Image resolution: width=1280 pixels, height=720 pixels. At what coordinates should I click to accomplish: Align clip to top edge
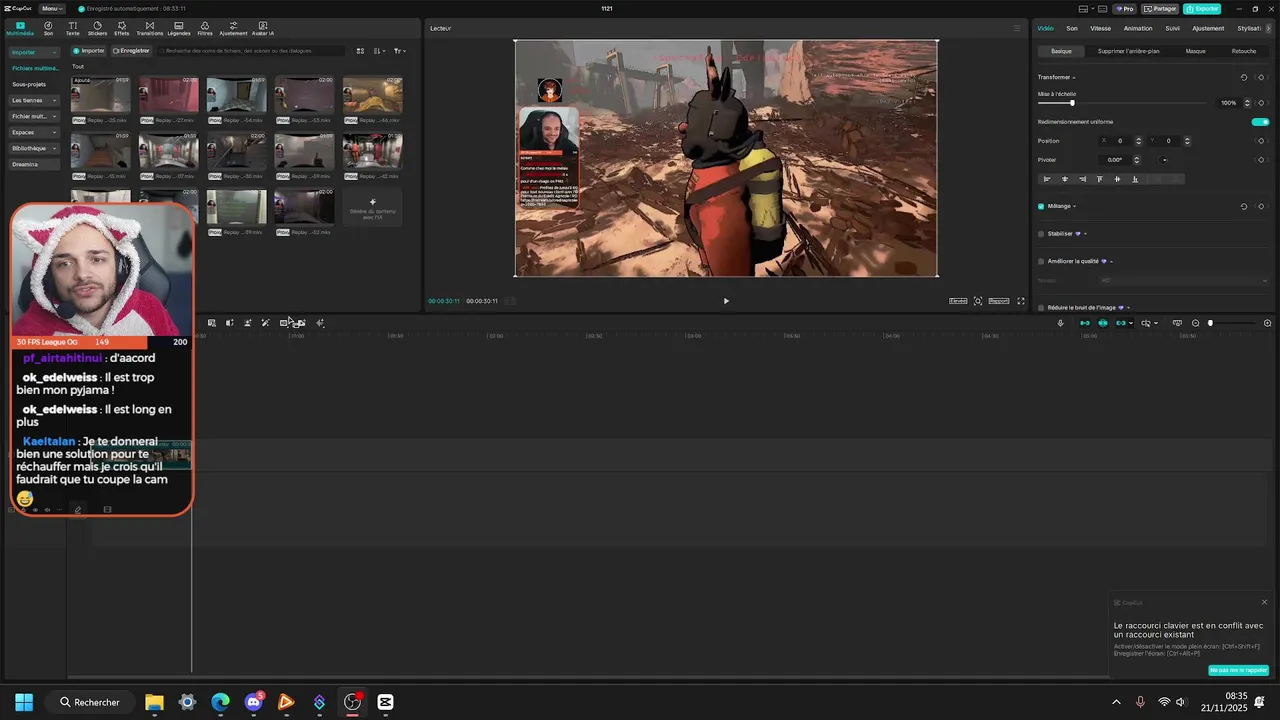click(x=1100, y=179)
